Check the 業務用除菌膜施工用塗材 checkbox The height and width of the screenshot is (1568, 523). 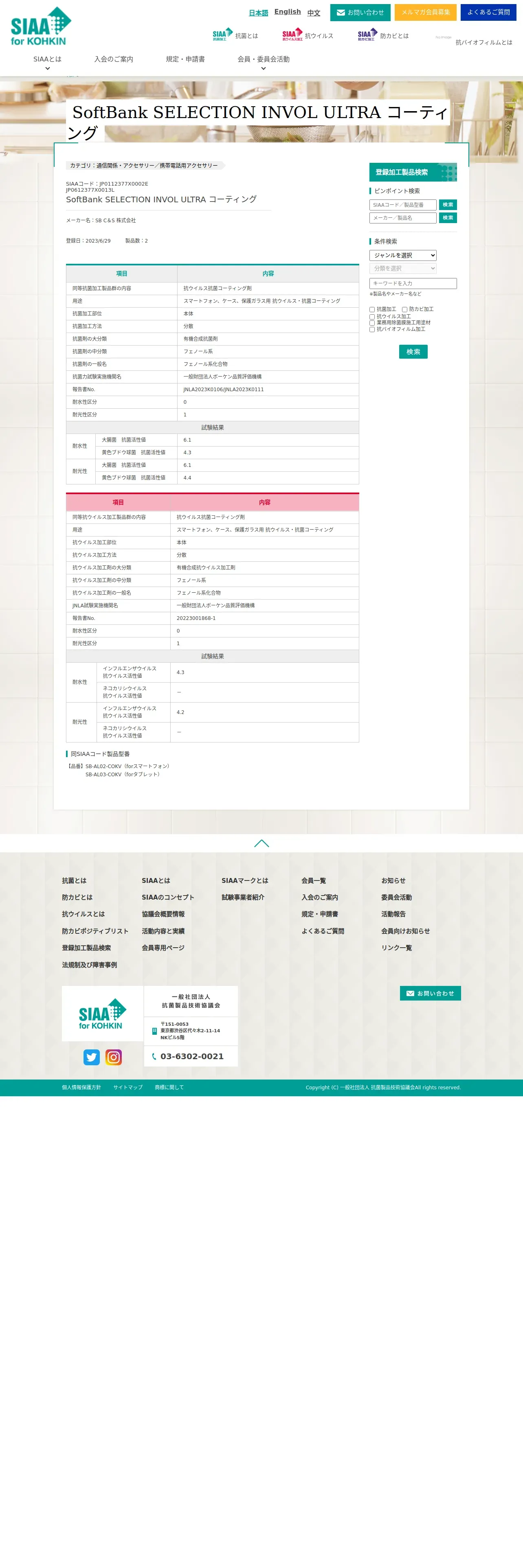[x=372, y=323]
